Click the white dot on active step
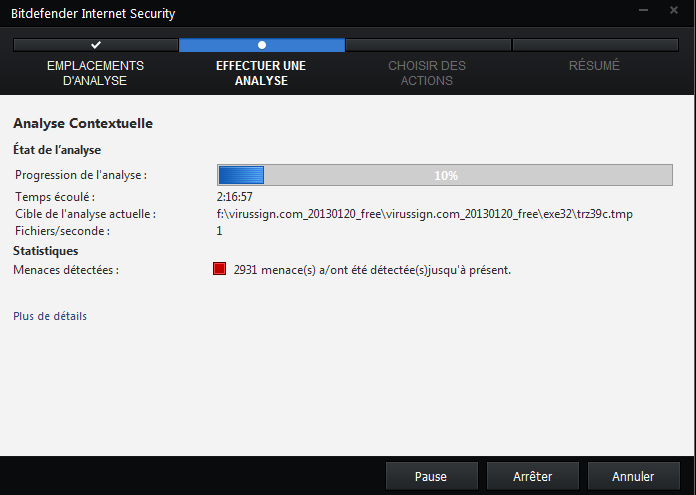Viewport: 696px width, 495px height. (262, 45)
